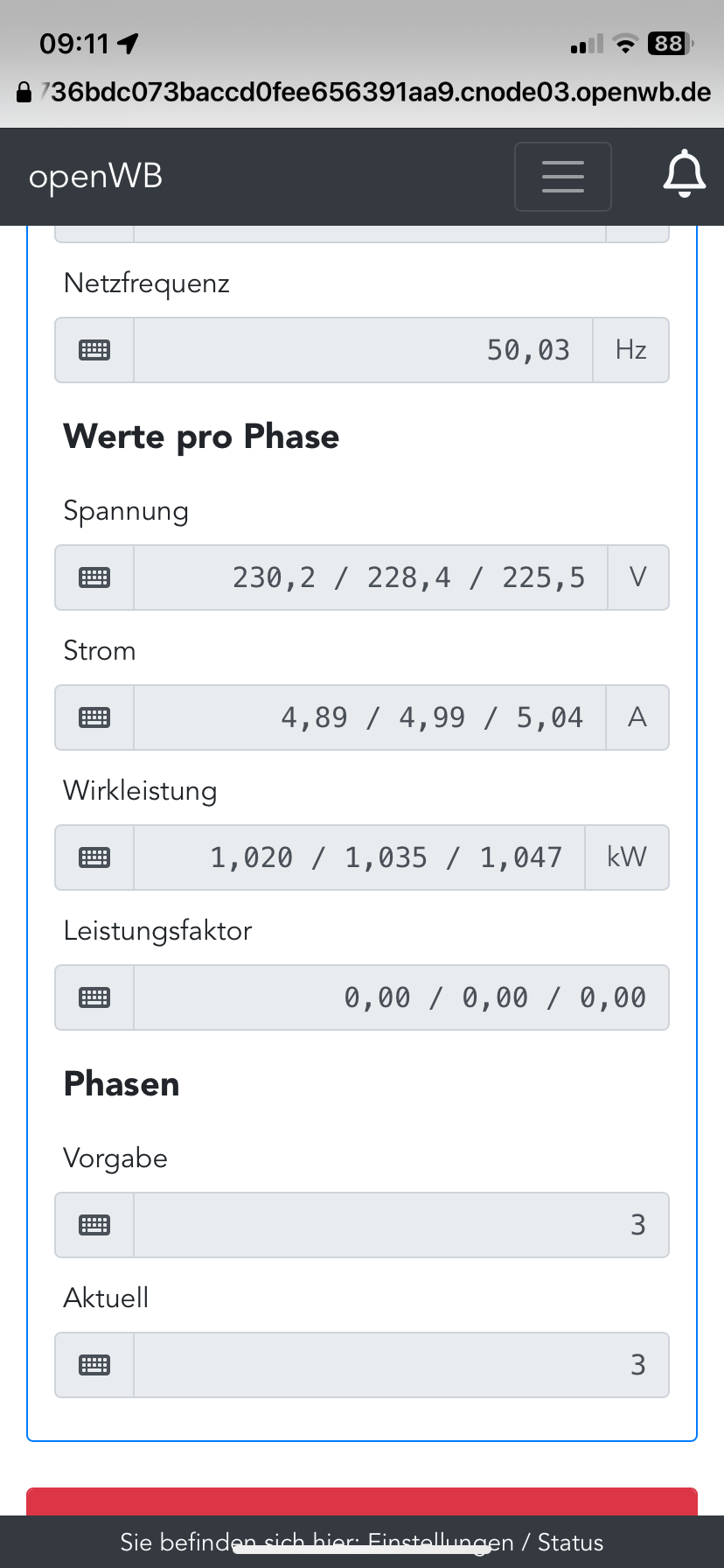Image resolution: width=724 pixels, height=1568 pixels.
Task: Open the notification bell
Action: coord(684,173)
